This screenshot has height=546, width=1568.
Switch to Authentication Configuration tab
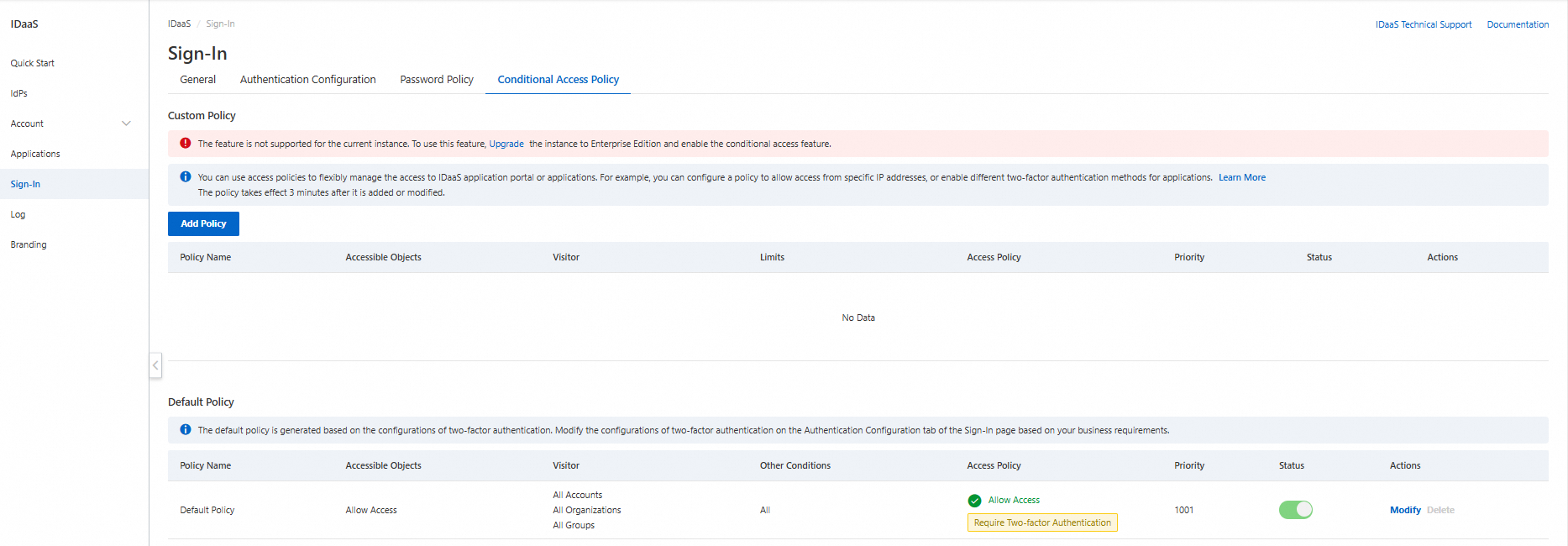308,80
